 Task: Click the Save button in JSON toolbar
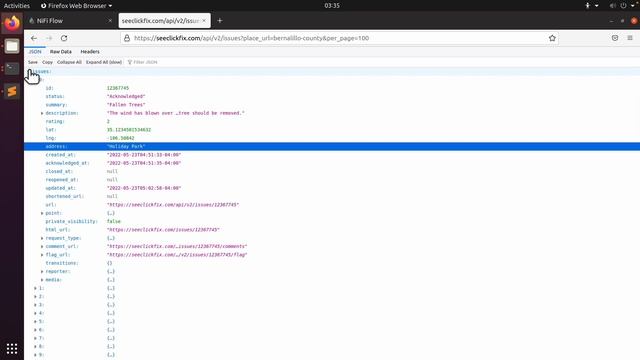pos(33,62)
